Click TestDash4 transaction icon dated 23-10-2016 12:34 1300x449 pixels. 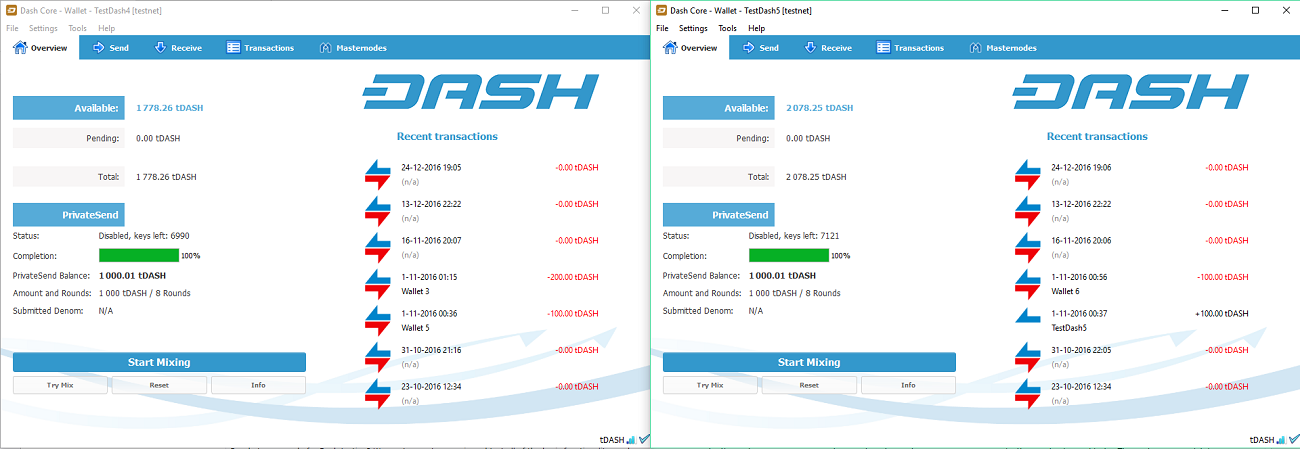click(377, 393)
